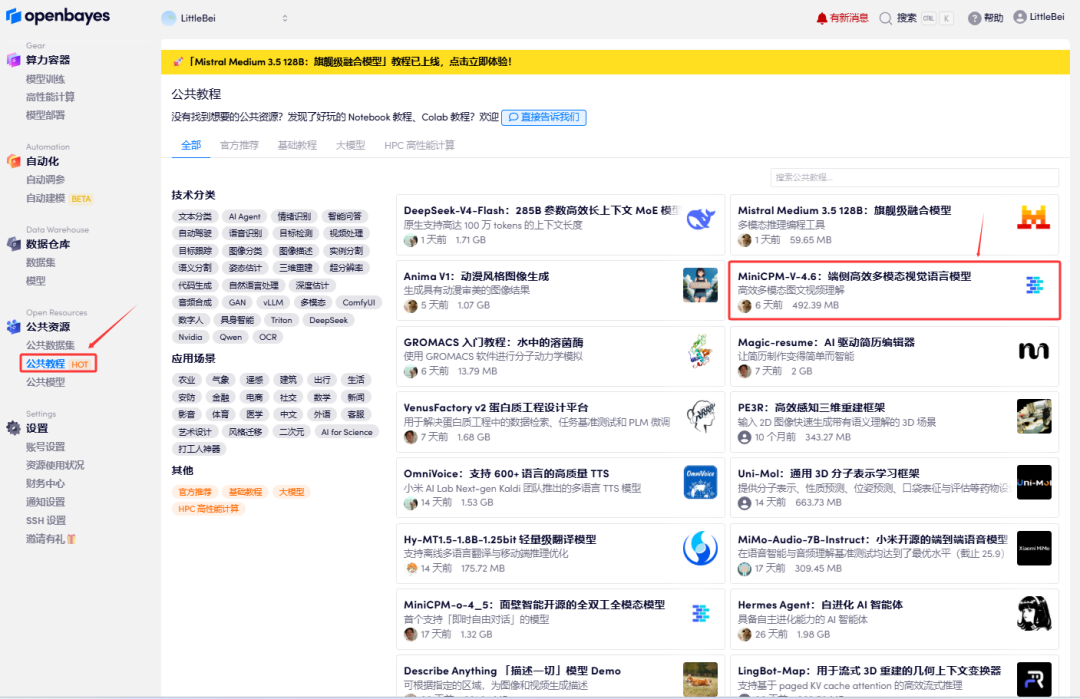The image size is (1080, 699).
Task: Click the MiniCPM-o-4_5 card logo icon
Action: click(x=700, y=613)
